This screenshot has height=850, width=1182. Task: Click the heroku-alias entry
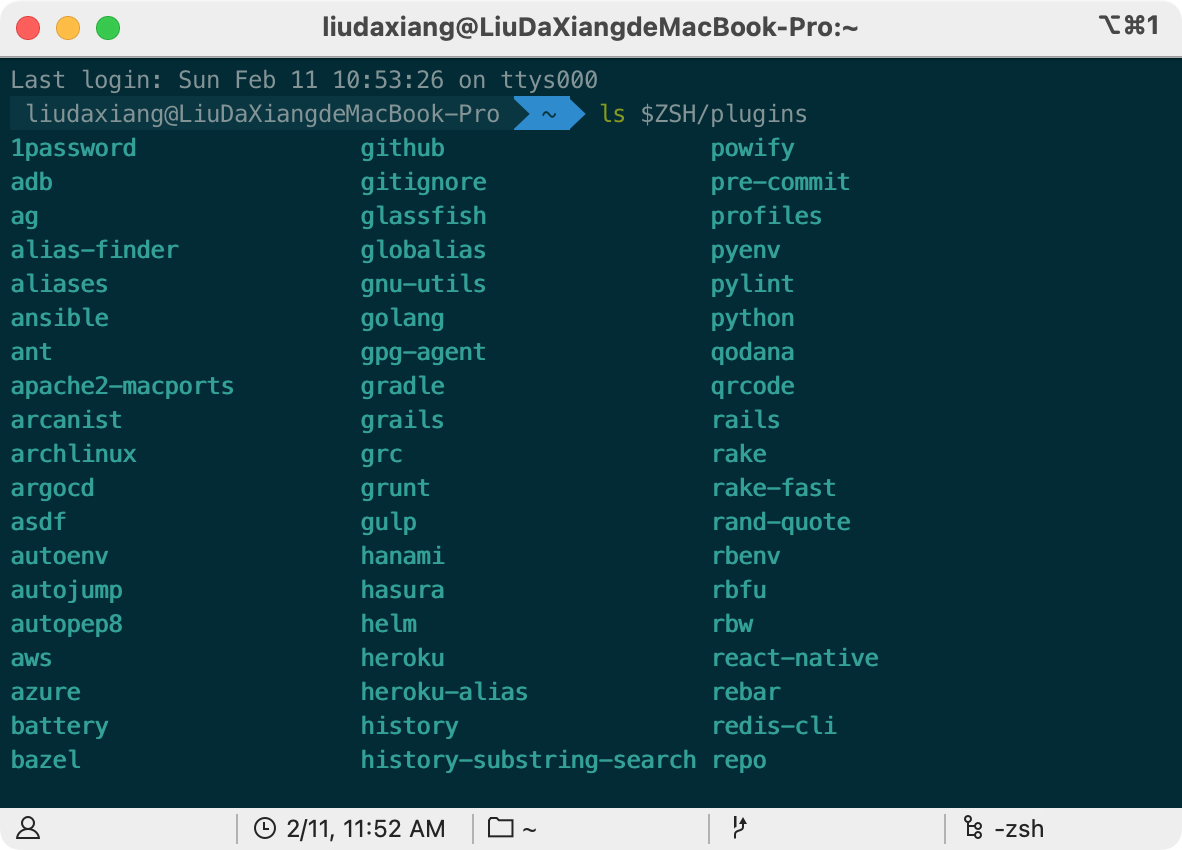[445, 692]
